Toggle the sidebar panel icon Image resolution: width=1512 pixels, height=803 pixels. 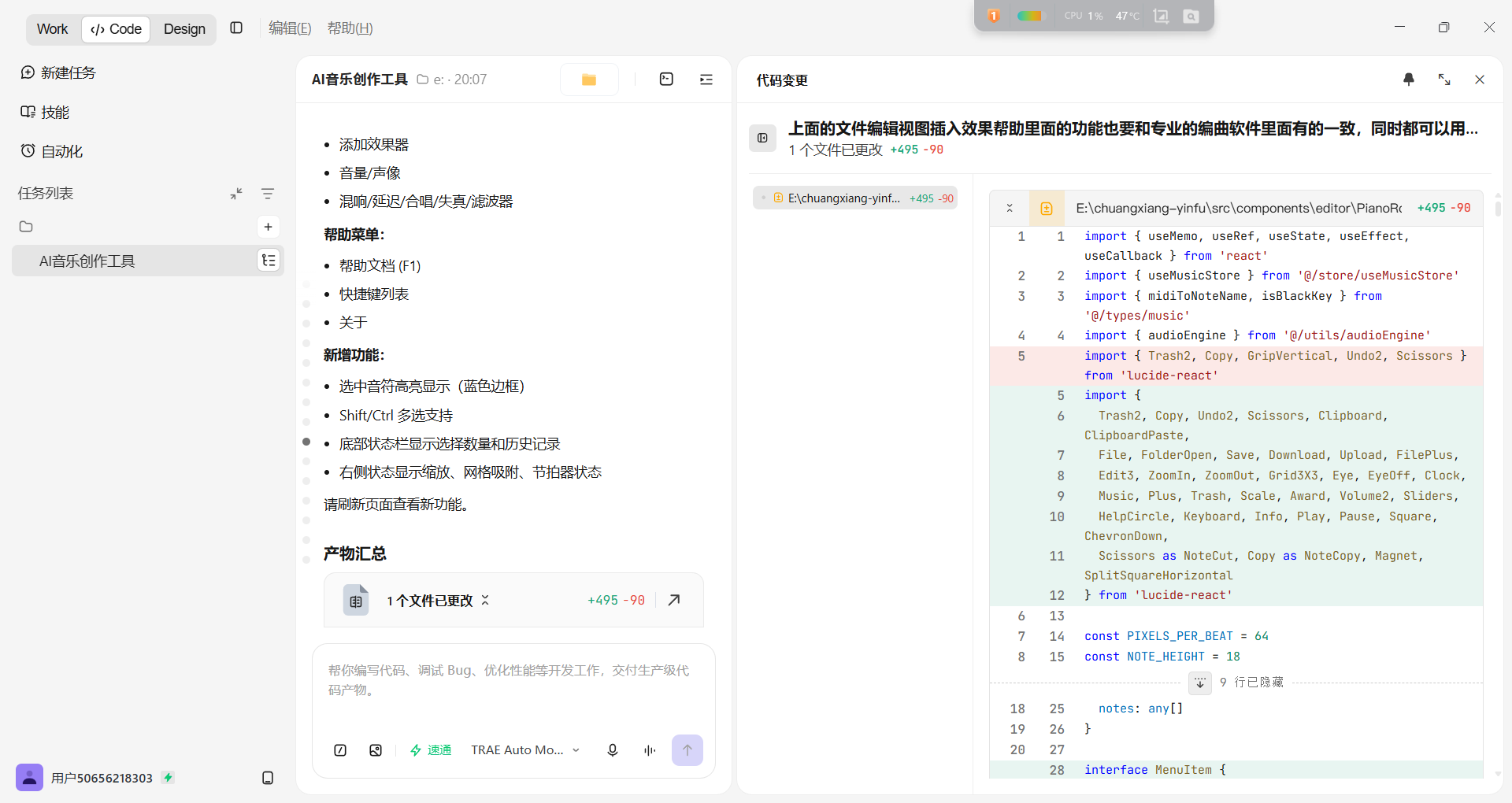[236, 28]
